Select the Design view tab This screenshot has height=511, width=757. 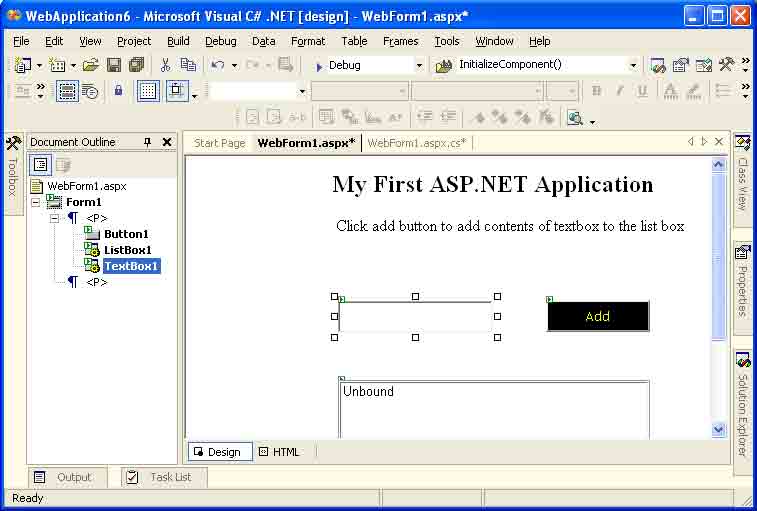click(x=220, y=452)
